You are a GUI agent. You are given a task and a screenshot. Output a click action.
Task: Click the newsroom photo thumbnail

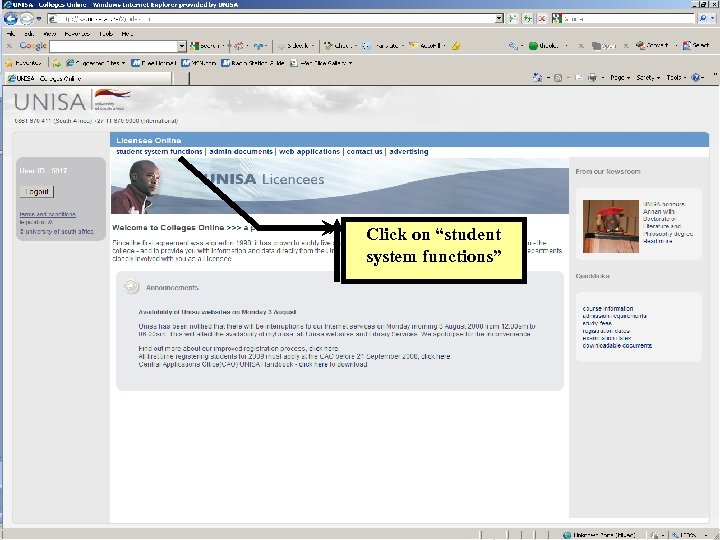(x=611, y=226)
